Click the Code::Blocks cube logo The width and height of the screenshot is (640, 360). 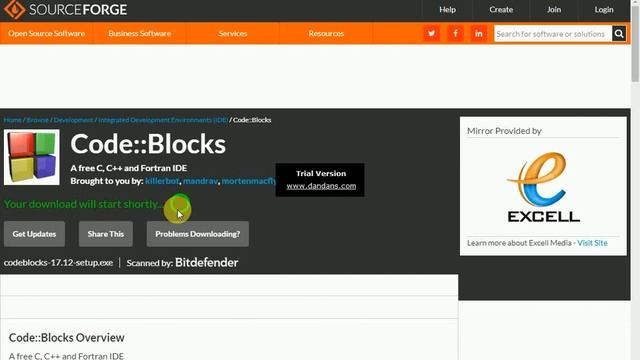tap(32, 157)
